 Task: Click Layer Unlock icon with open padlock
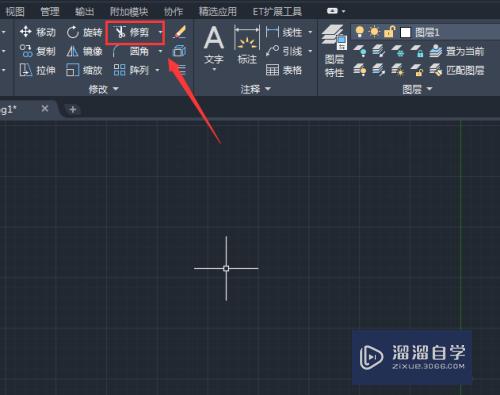click(417, 70)
